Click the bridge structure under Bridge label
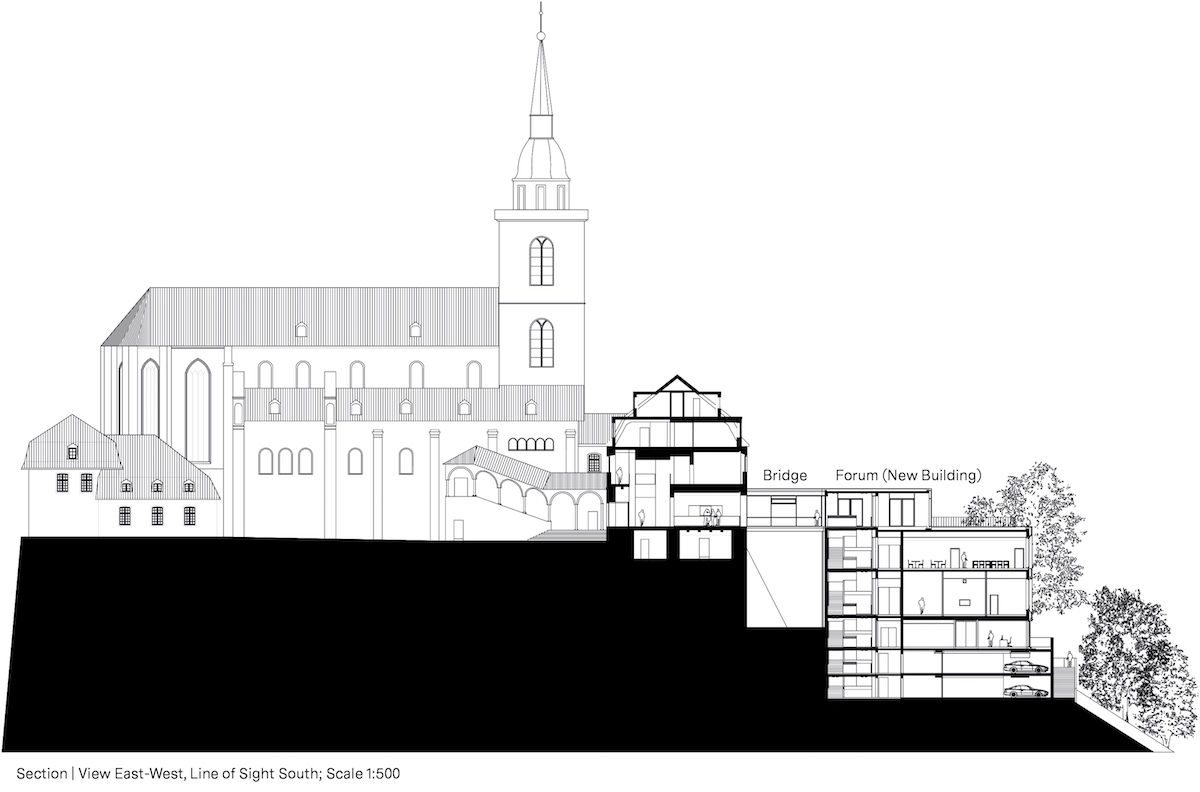The width and height of the screenshot is (1200, 792). pos(786,509)
